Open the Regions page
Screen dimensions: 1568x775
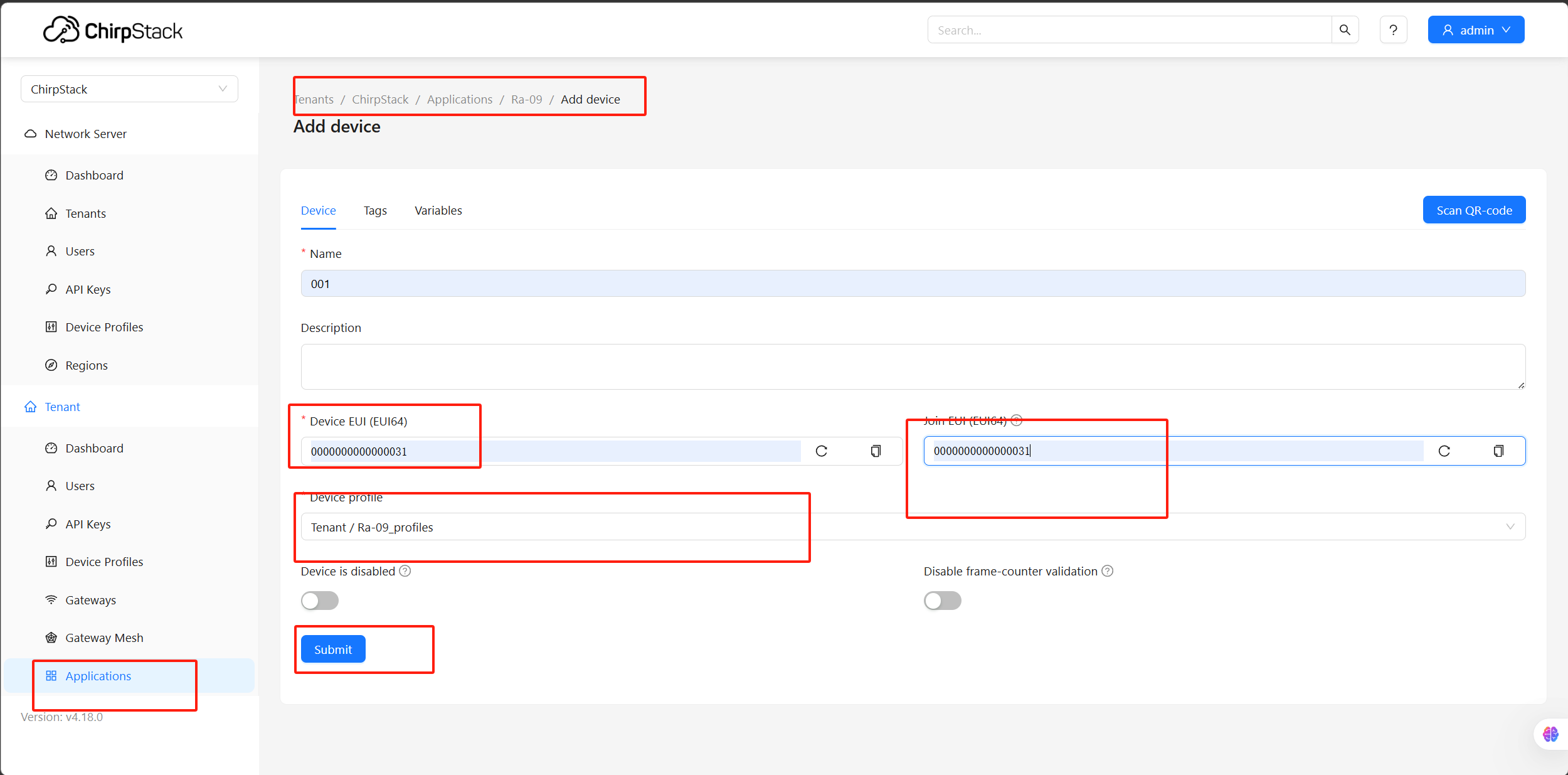click(x=87, y=365)
